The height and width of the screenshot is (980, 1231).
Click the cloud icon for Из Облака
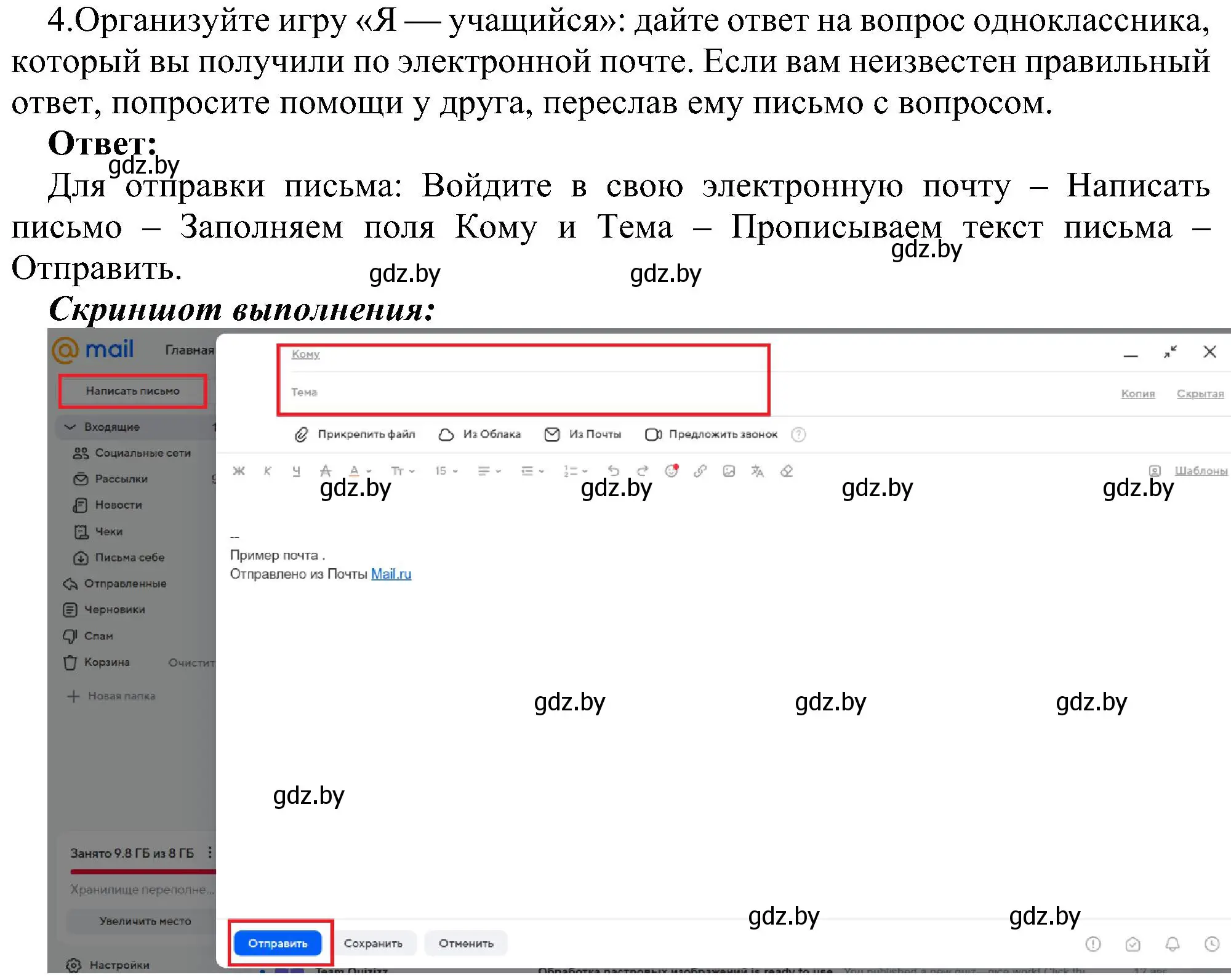[446, 435]
